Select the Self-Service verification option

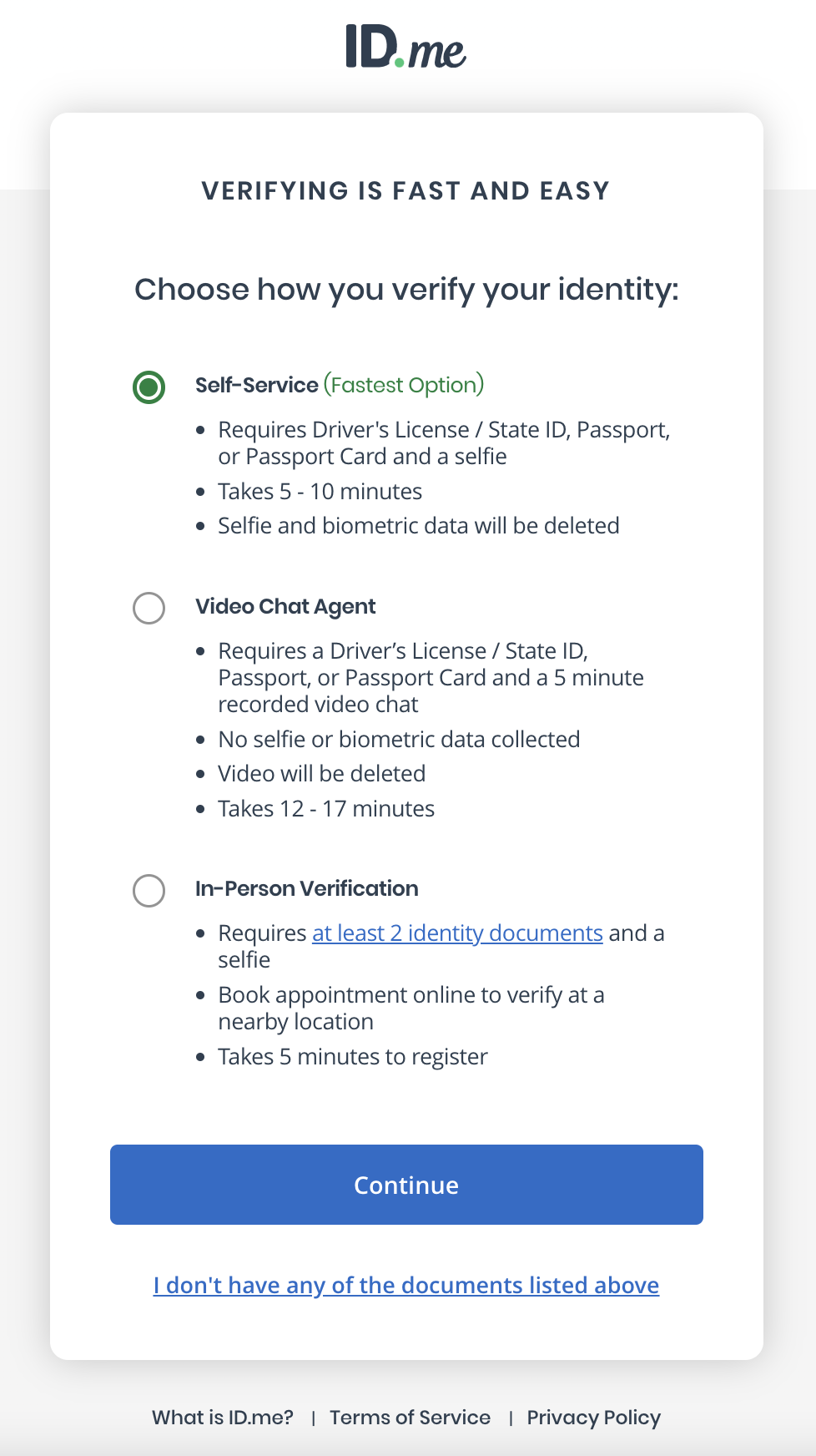[149, 386]
